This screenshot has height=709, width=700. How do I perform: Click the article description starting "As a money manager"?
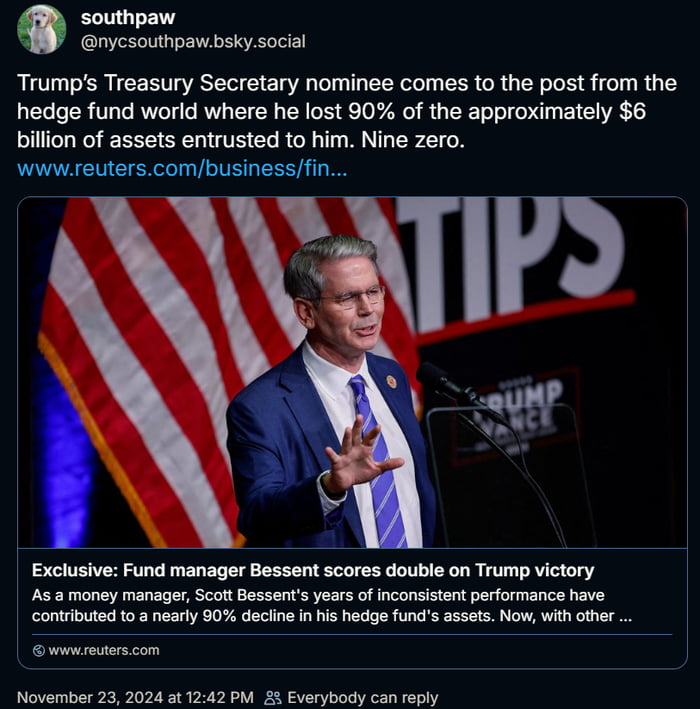pyautogui.click(x=331, y=606)
